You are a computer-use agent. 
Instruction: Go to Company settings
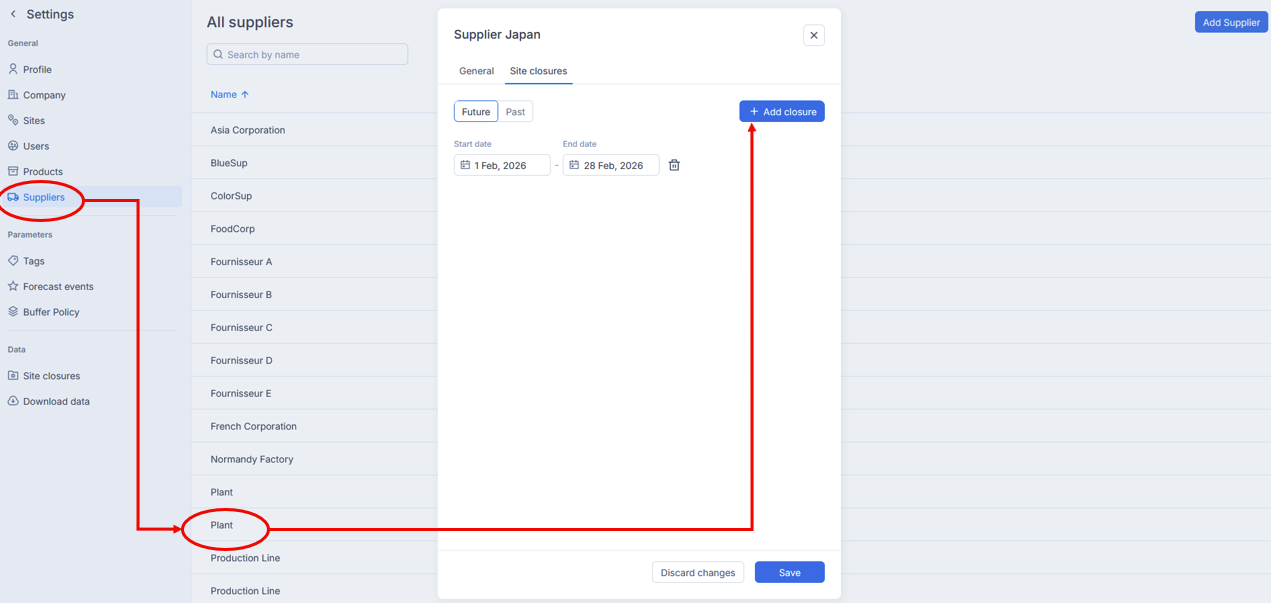tap(44, 95)
